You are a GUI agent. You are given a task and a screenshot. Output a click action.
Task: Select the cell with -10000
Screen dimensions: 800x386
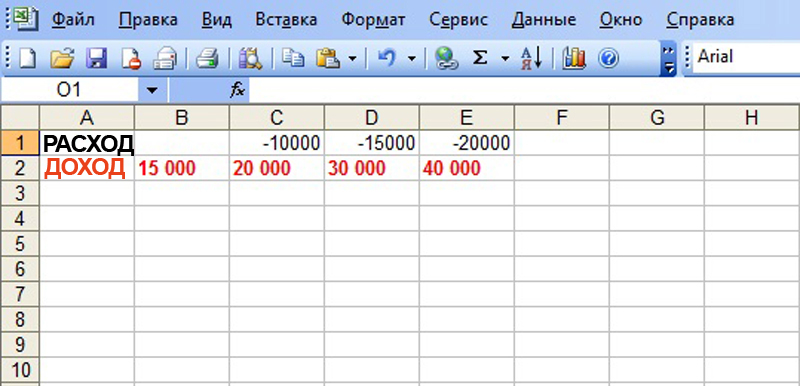[277, 143]
